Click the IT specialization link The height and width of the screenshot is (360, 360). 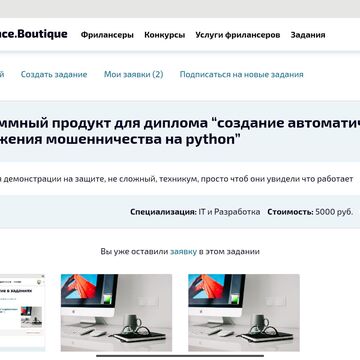pyautogui.click(x=202, y=212)
